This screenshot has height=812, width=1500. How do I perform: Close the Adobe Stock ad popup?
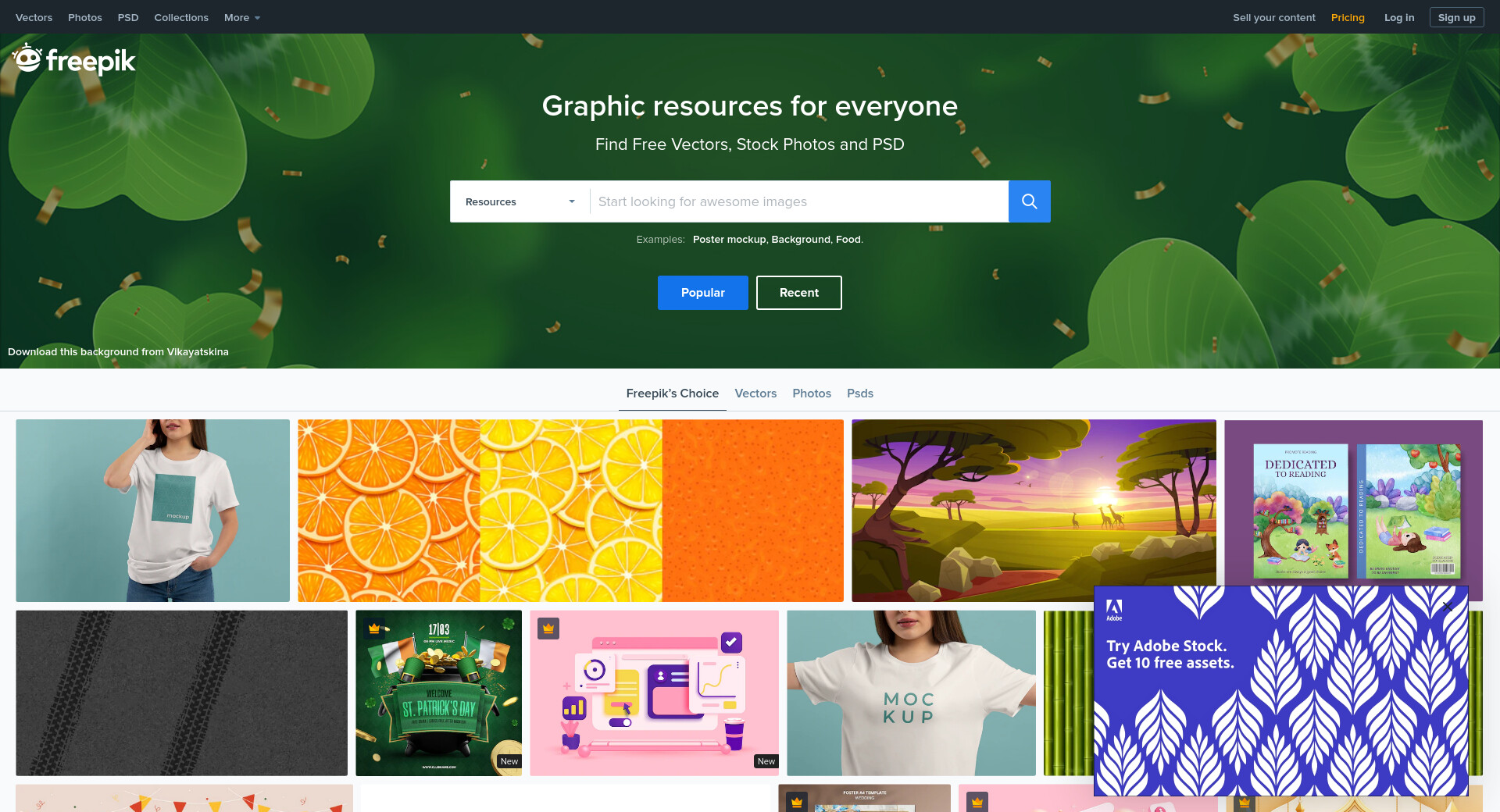click(1446, 606)
